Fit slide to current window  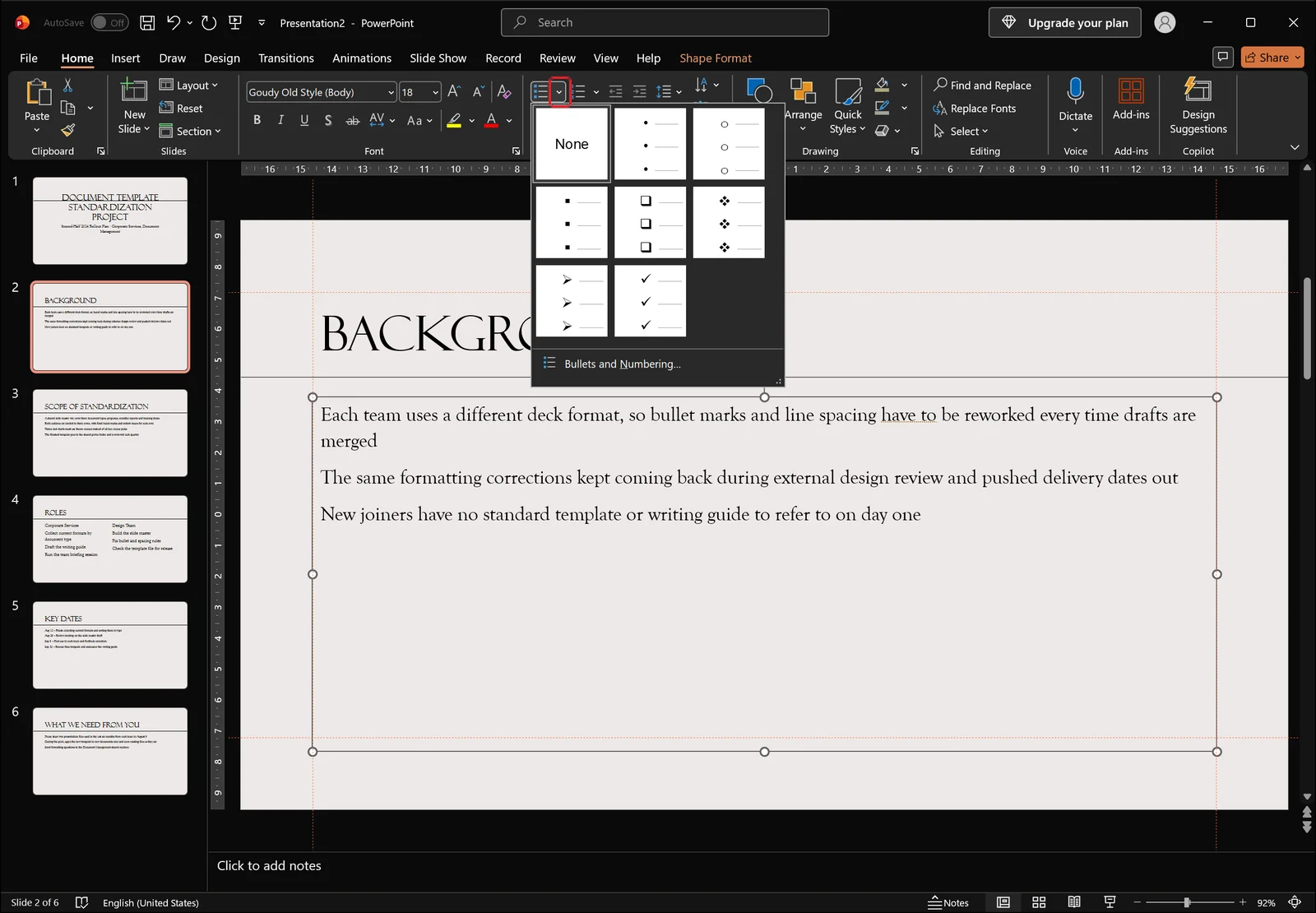click(x=1295, y=902)
